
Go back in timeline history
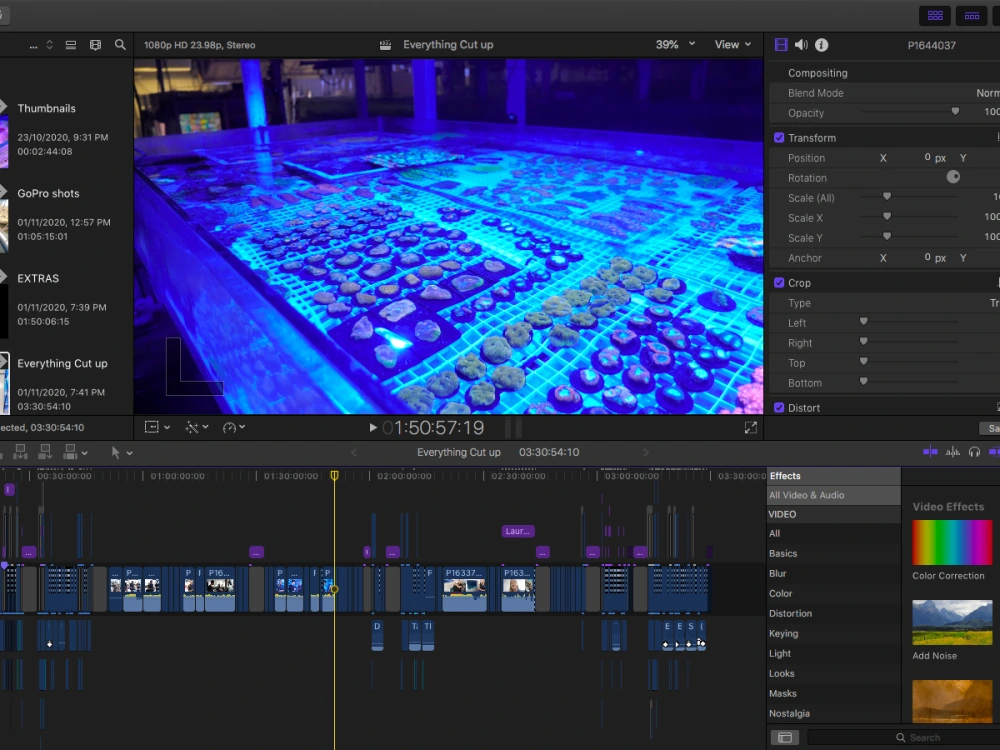[354, 452]
